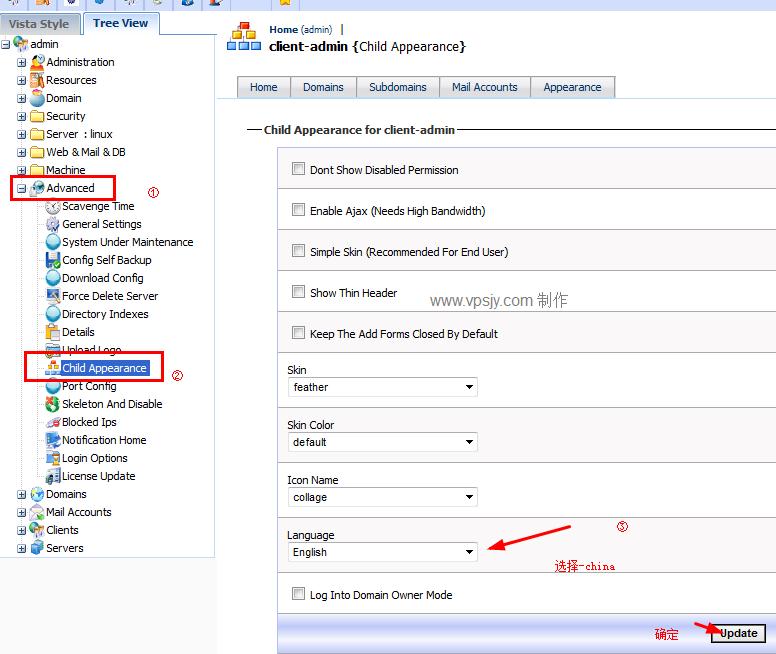The width and height of the screenshot is (776, 654).
Task: Switch to the Vista Style tab
Action: point(39,24)
